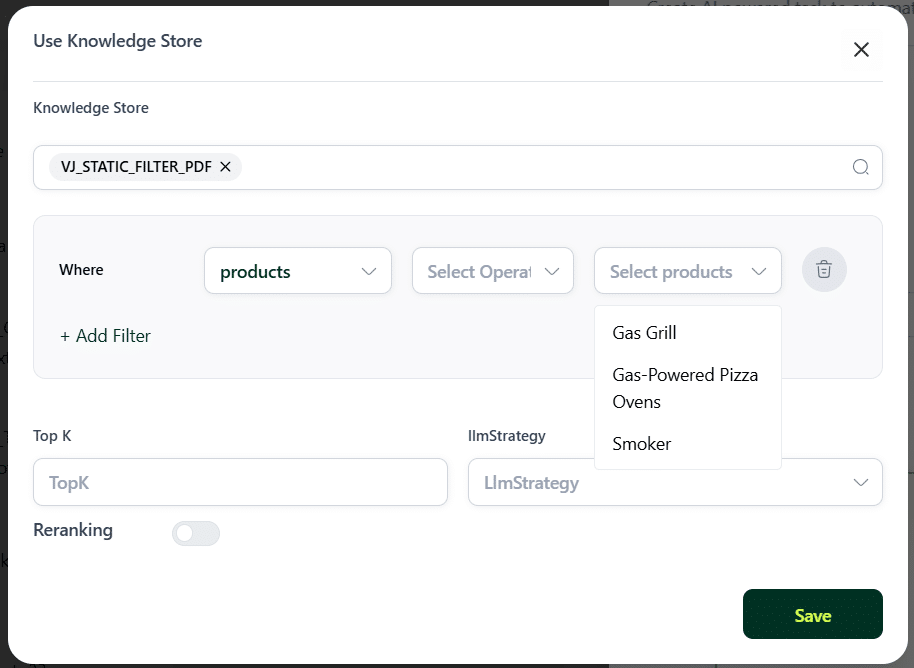Click the Save button
This screenshot has height=668, width=914.
(813, 614)
